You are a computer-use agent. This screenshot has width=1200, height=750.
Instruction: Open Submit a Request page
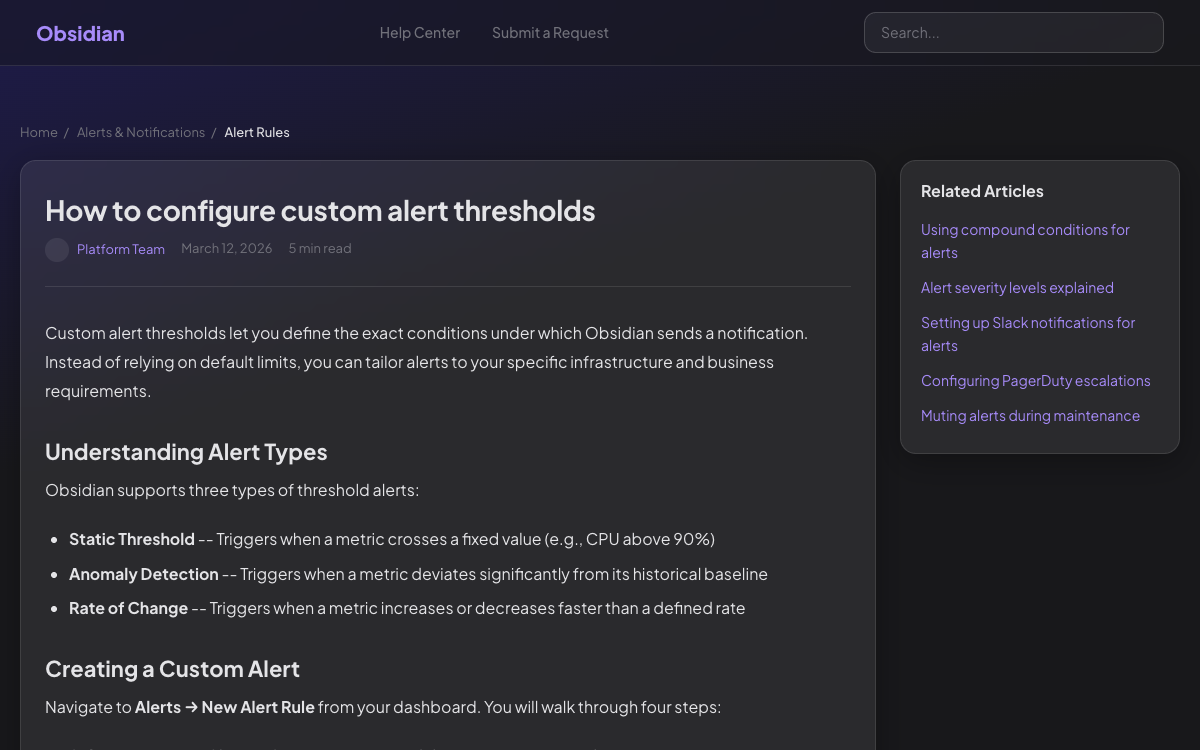click(x=550, y=33)
